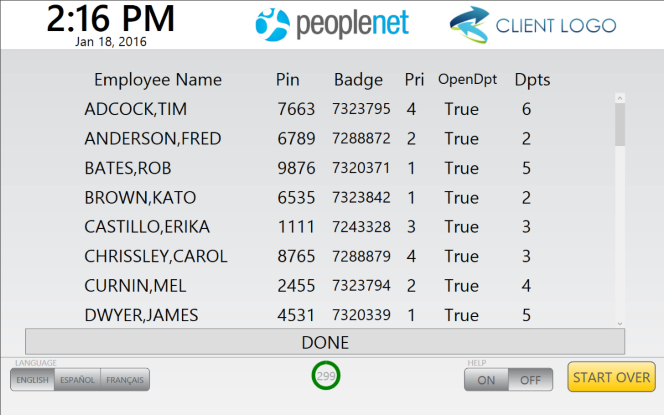Click the Dpts column header

coord(532,80)
